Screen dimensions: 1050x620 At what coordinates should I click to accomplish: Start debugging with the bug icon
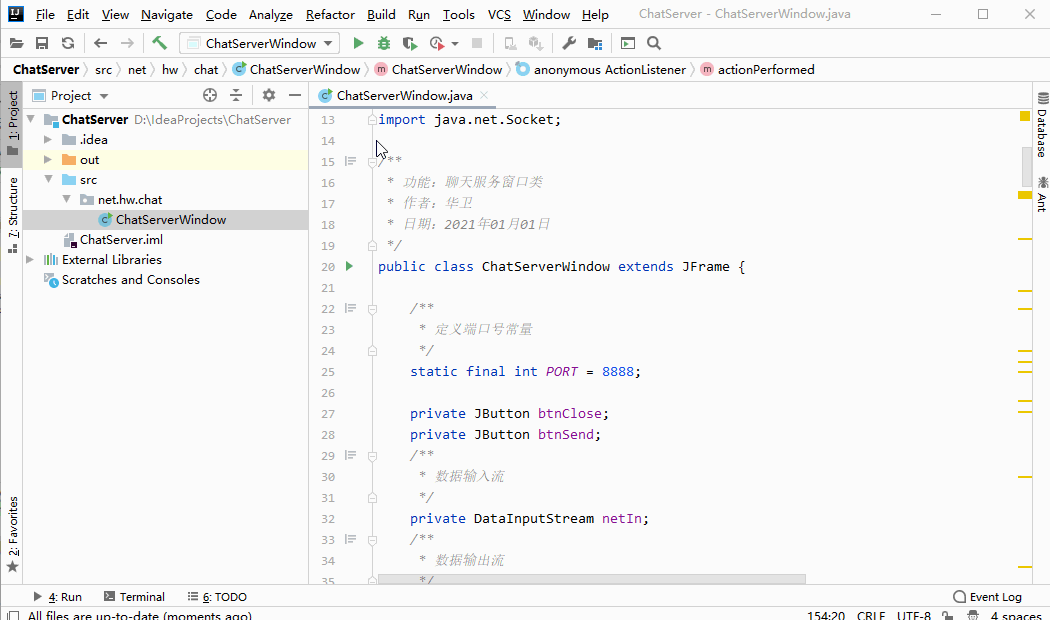tap(384, 44)
